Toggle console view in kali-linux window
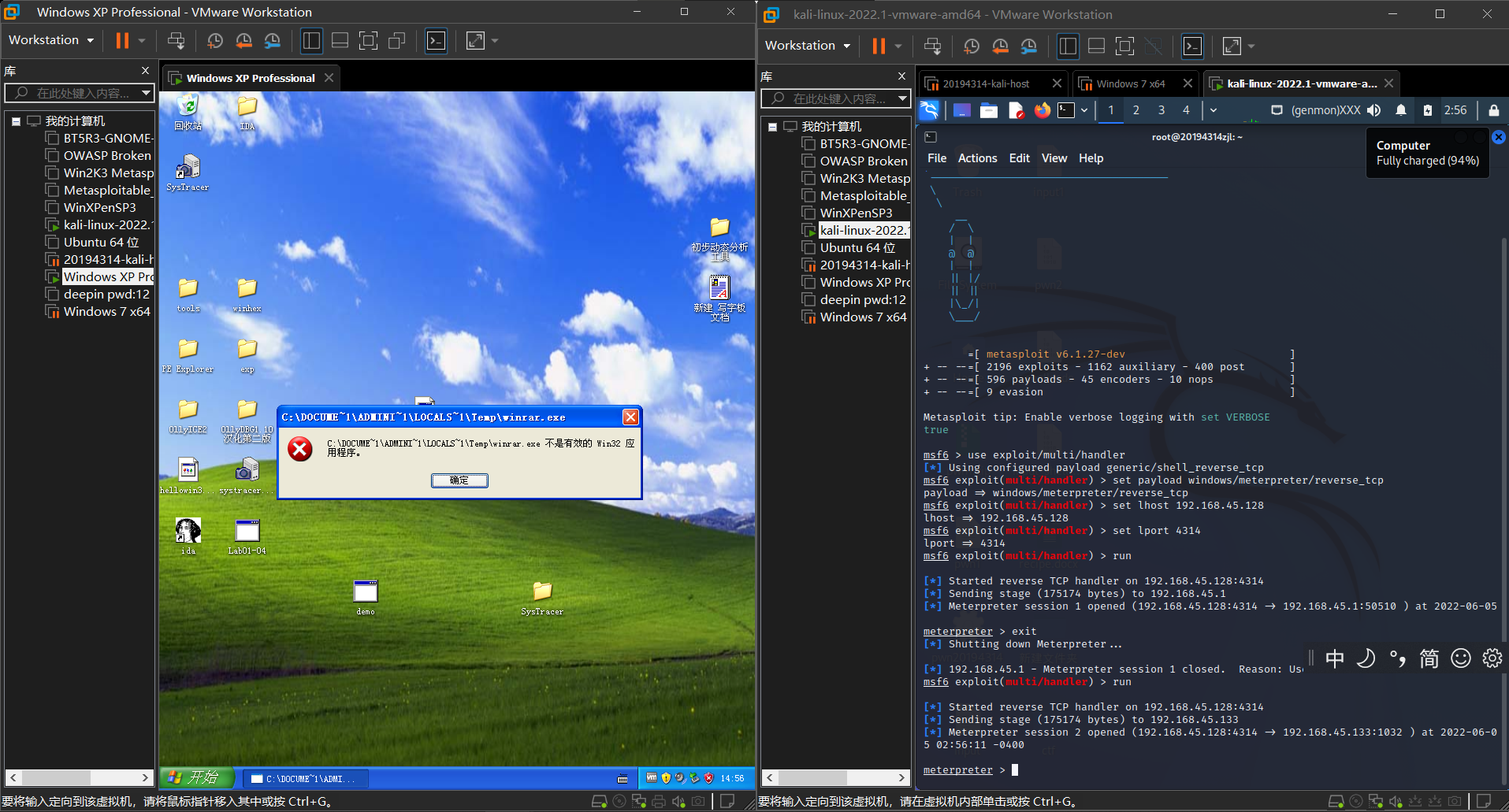Image resolution: width=1509 pixels, height=812 pixels. (x=1193, y=46)
